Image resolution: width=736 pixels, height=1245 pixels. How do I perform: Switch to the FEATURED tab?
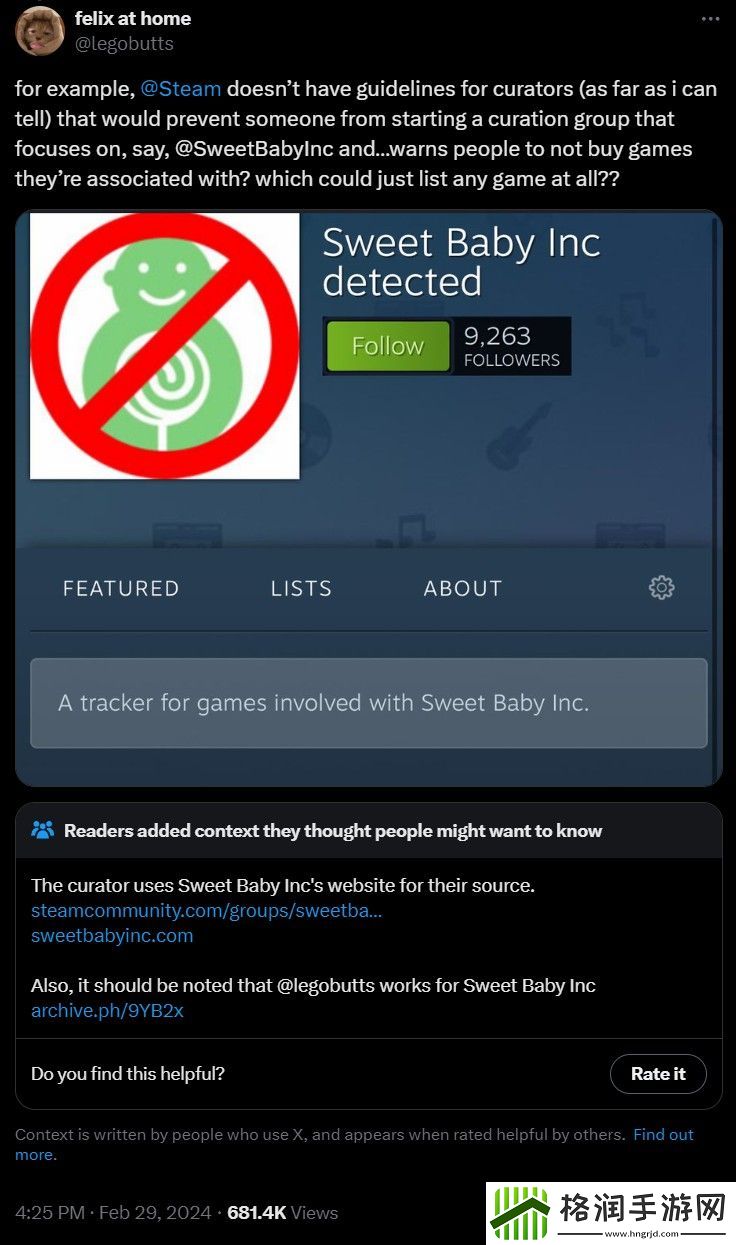pyautogui.click(x=121, y=588)
